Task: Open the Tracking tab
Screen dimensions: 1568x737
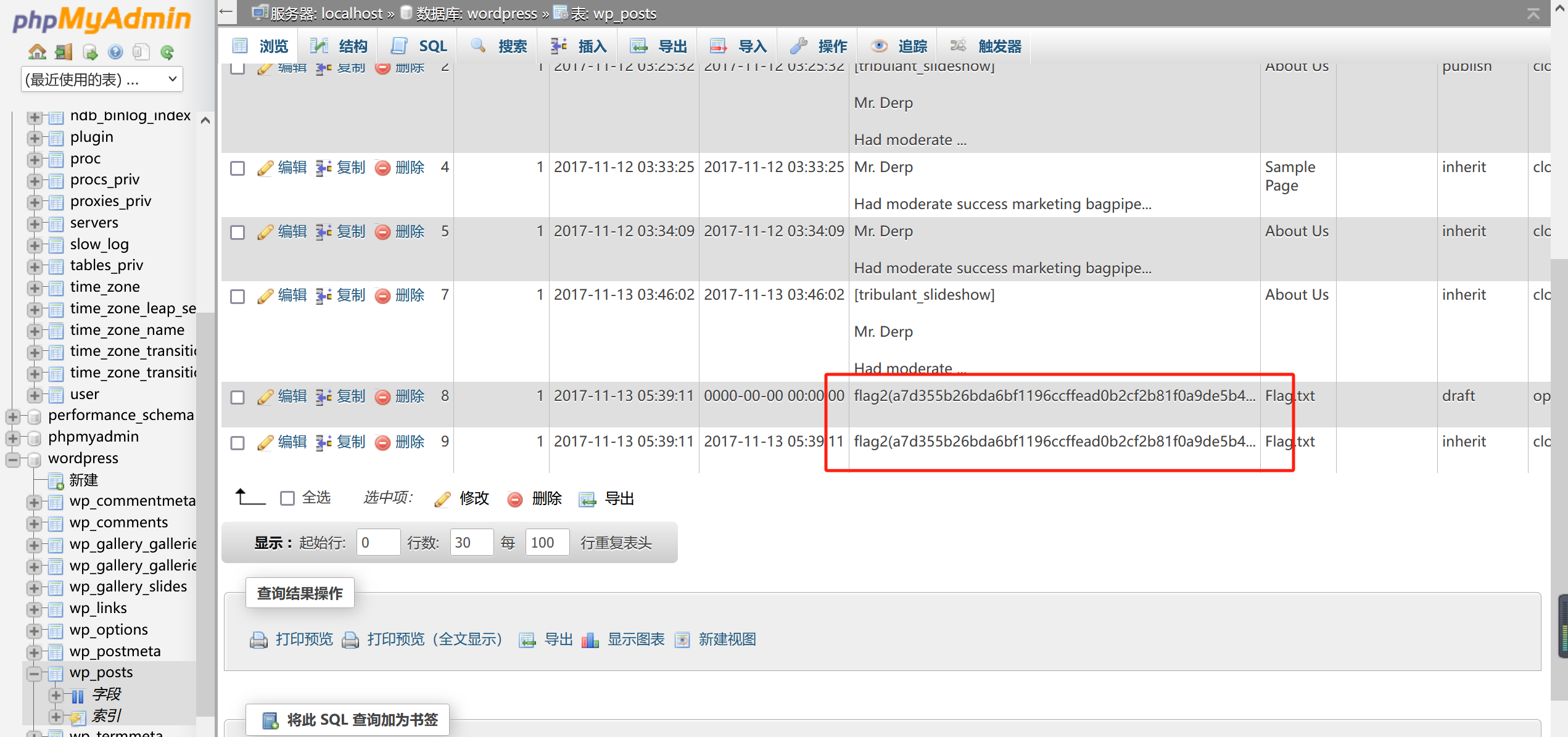Action: 898,46
